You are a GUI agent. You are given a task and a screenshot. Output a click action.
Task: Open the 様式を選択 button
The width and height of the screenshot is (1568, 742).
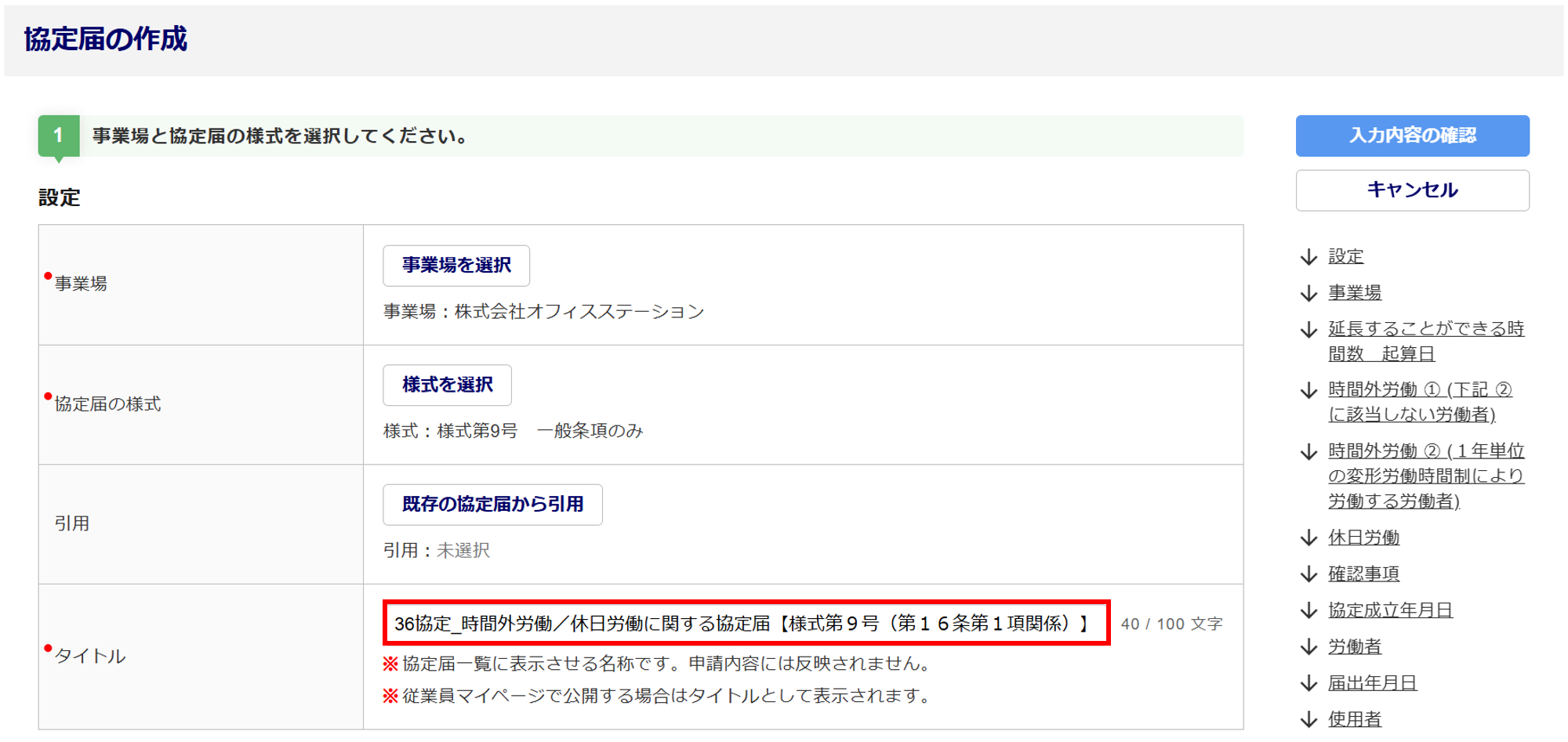[448, 385]
